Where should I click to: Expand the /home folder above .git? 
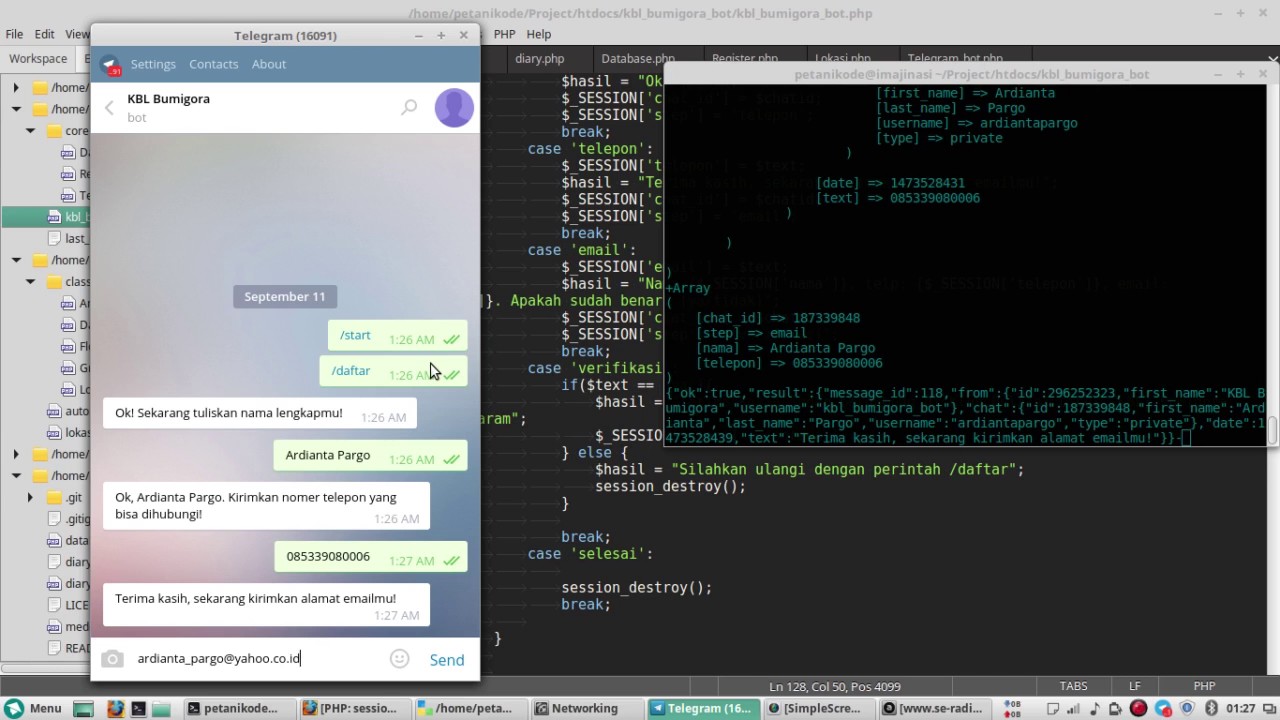16,475
